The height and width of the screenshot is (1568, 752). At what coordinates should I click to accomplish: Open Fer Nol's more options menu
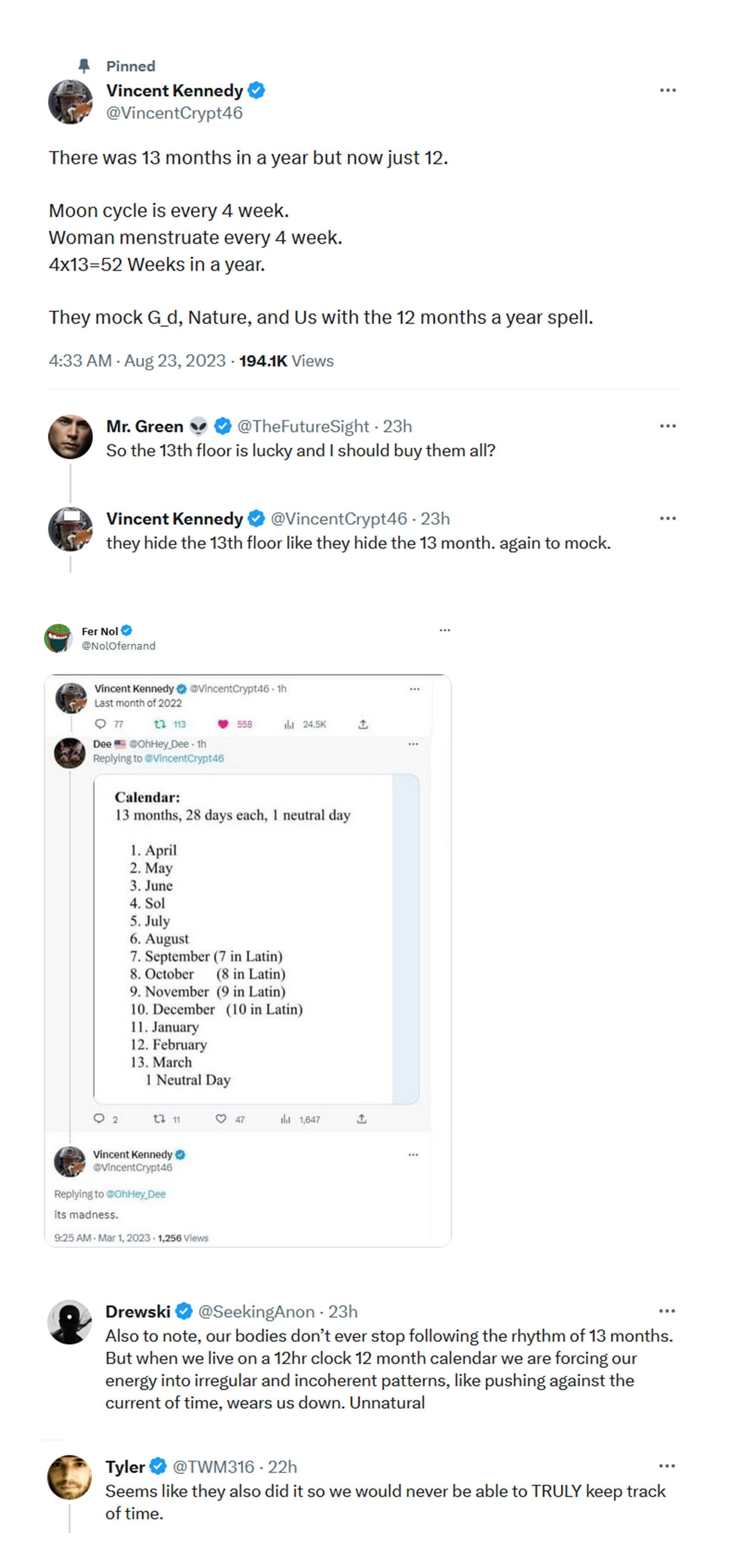point(444,630)
